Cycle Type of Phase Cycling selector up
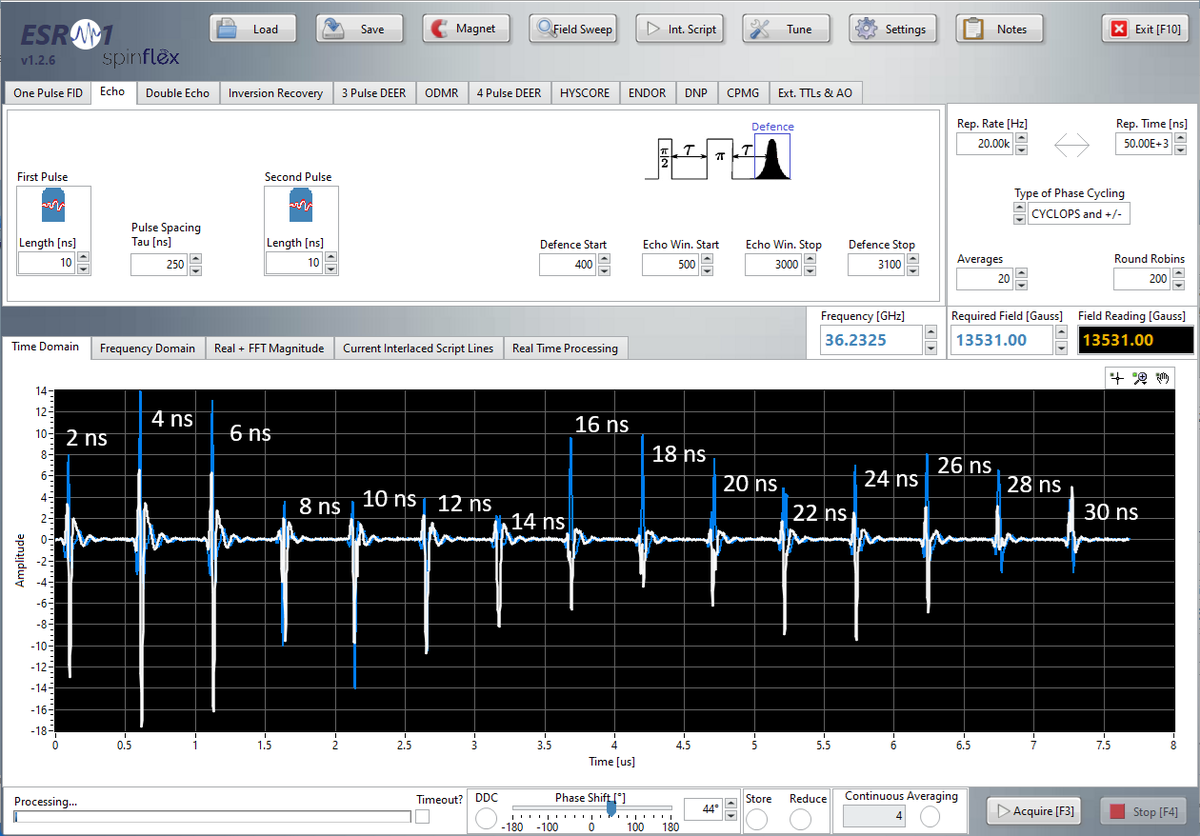The width and height of the screenshot is (1200, 836). [x=1019, y=209]
